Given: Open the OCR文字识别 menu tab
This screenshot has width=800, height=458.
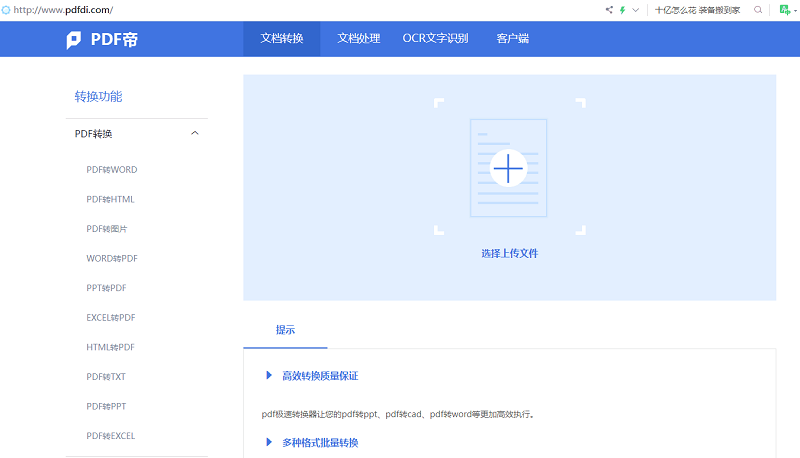Looking at the screenshot, I should click(x=435, y=39).
